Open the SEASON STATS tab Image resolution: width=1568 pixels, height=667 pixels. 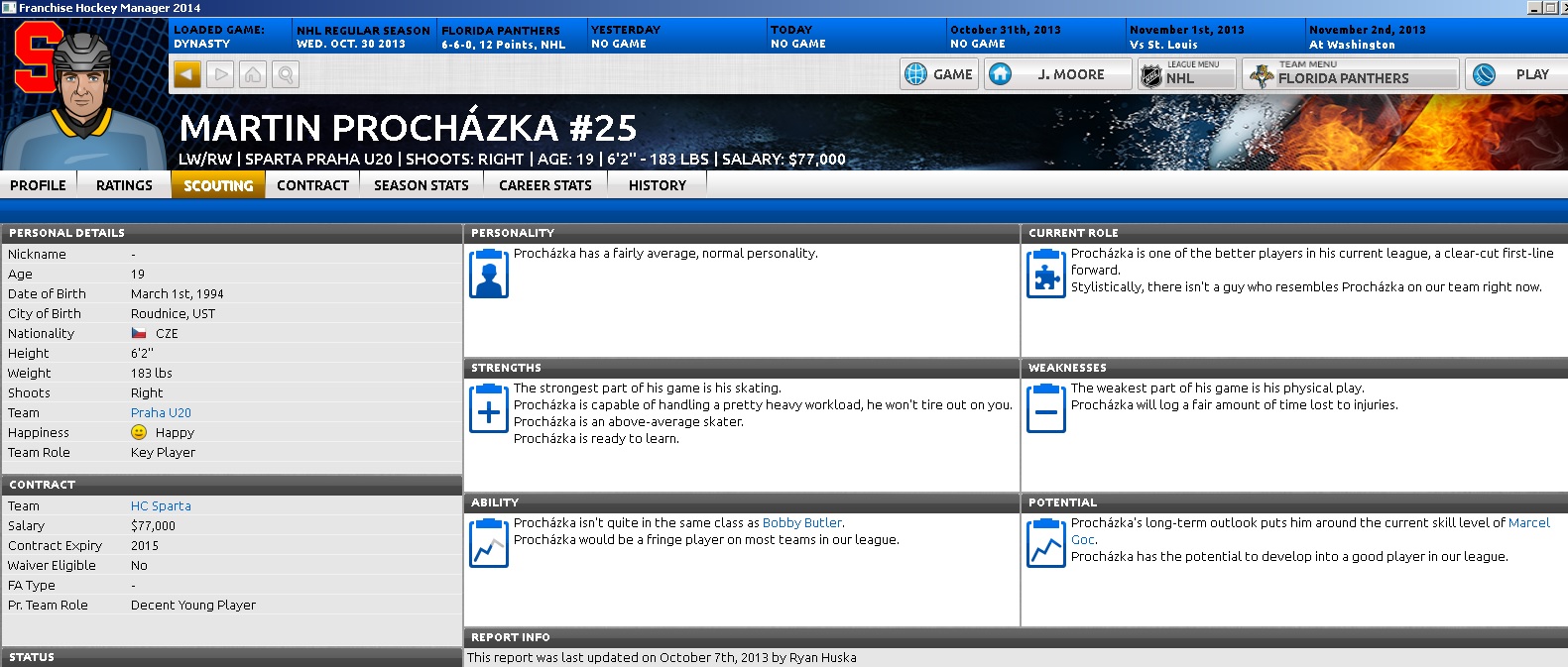422,185
